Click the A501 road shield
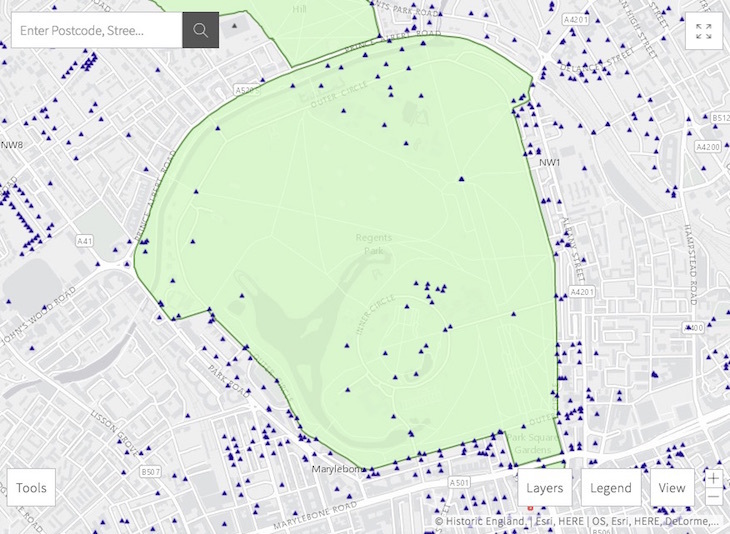This screenshot has height=534, width=730. click(x=461, y=483)
